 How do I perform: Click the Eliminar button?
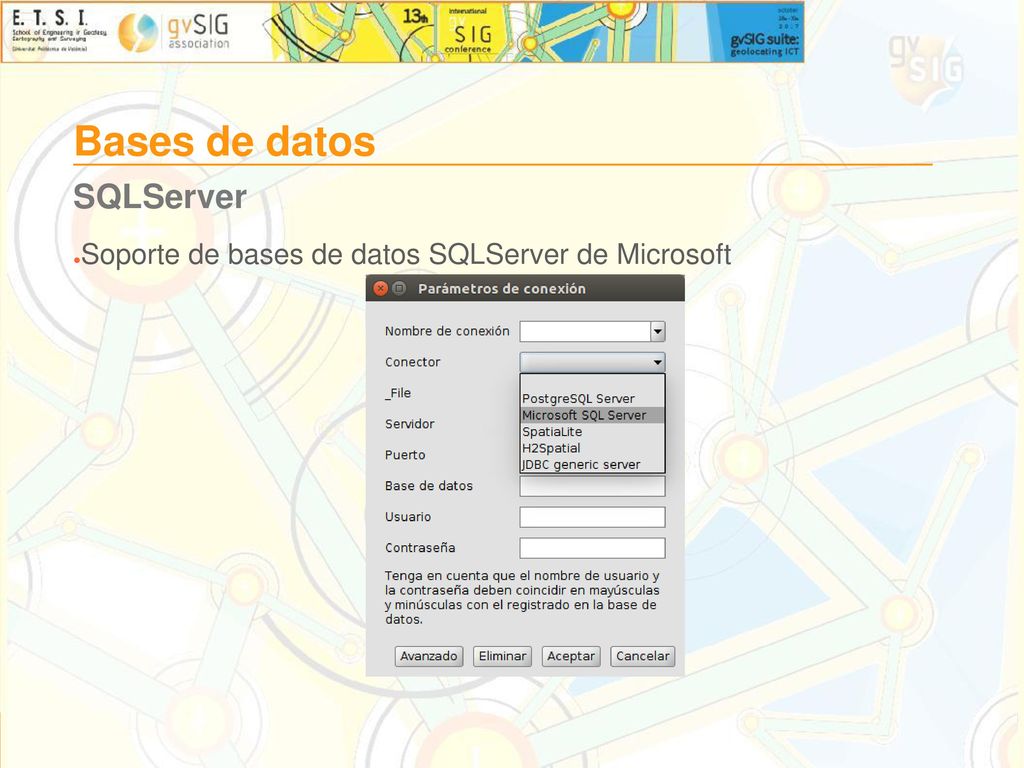coord(502,656)
